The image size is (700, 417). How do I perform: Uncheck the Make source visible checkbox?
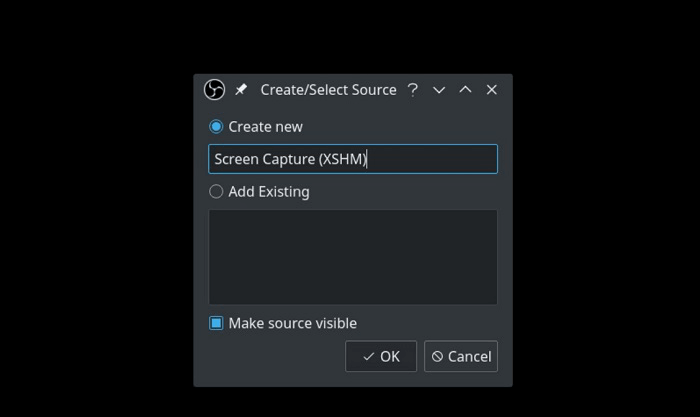pyautogui.click(x=216, y=323)
